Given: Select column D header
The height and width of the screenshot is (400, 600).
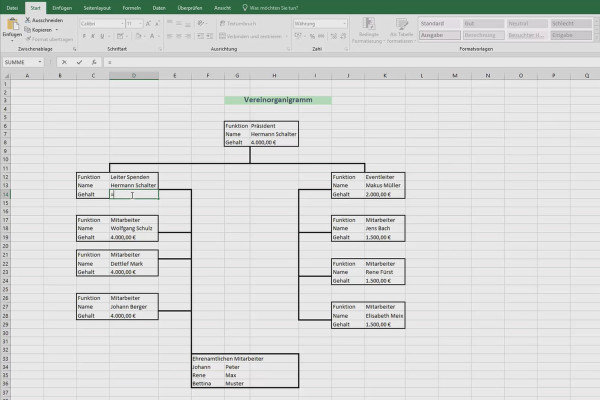Looking at the screenshot, I should coord(134,76).
